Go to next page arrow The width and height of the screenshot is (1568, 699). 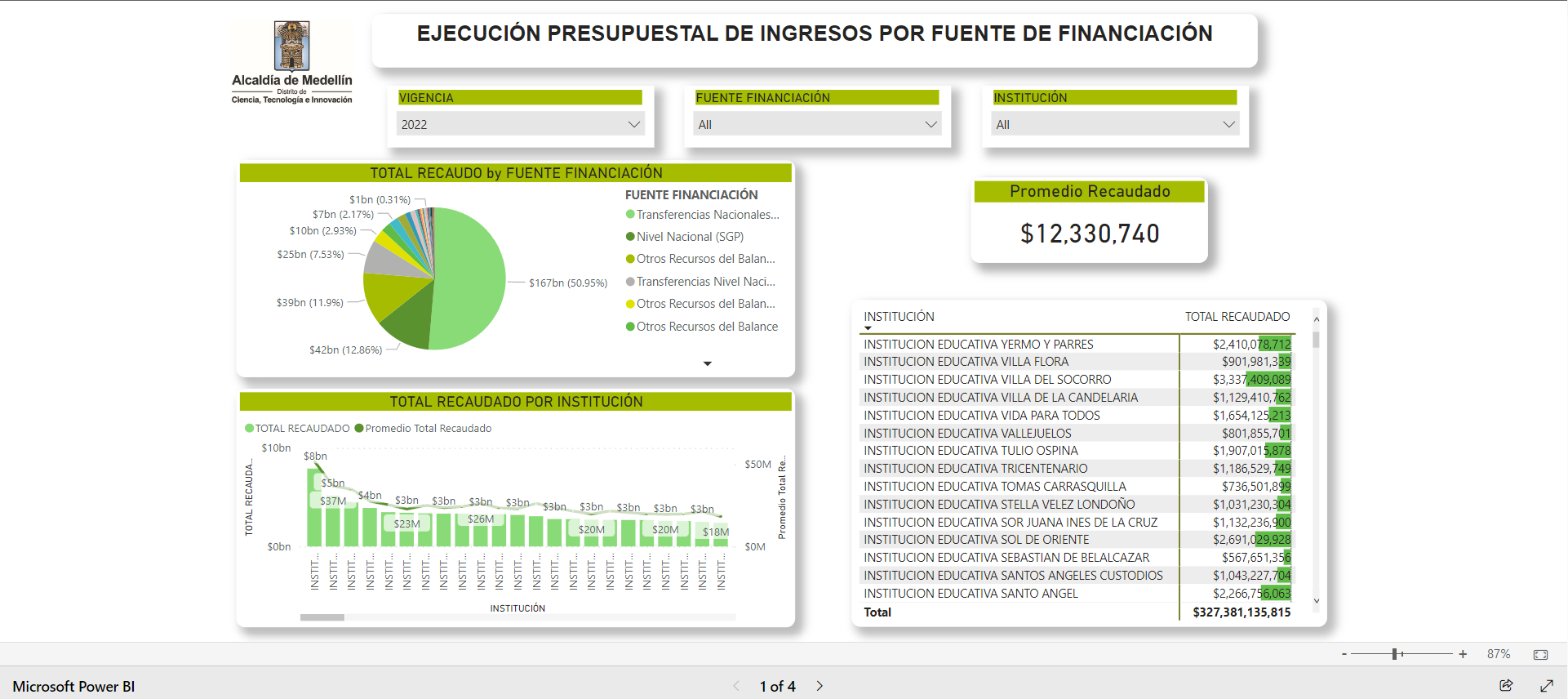click(820, 686)
